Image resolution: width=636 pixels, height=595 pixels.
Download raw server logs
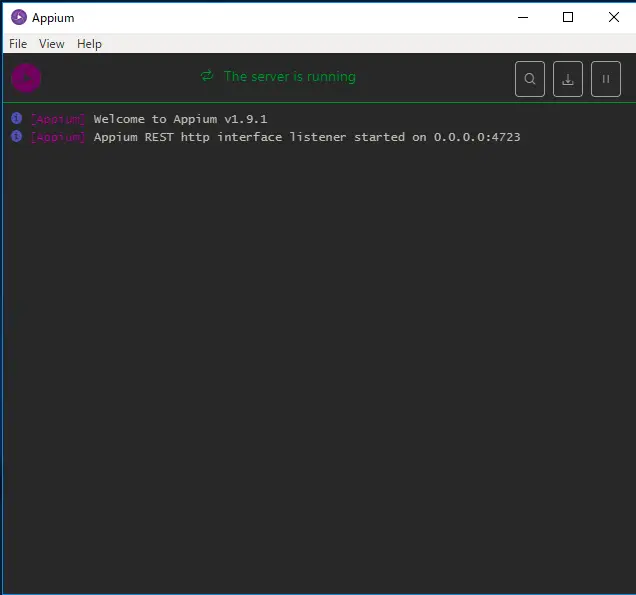click(568, 79)
